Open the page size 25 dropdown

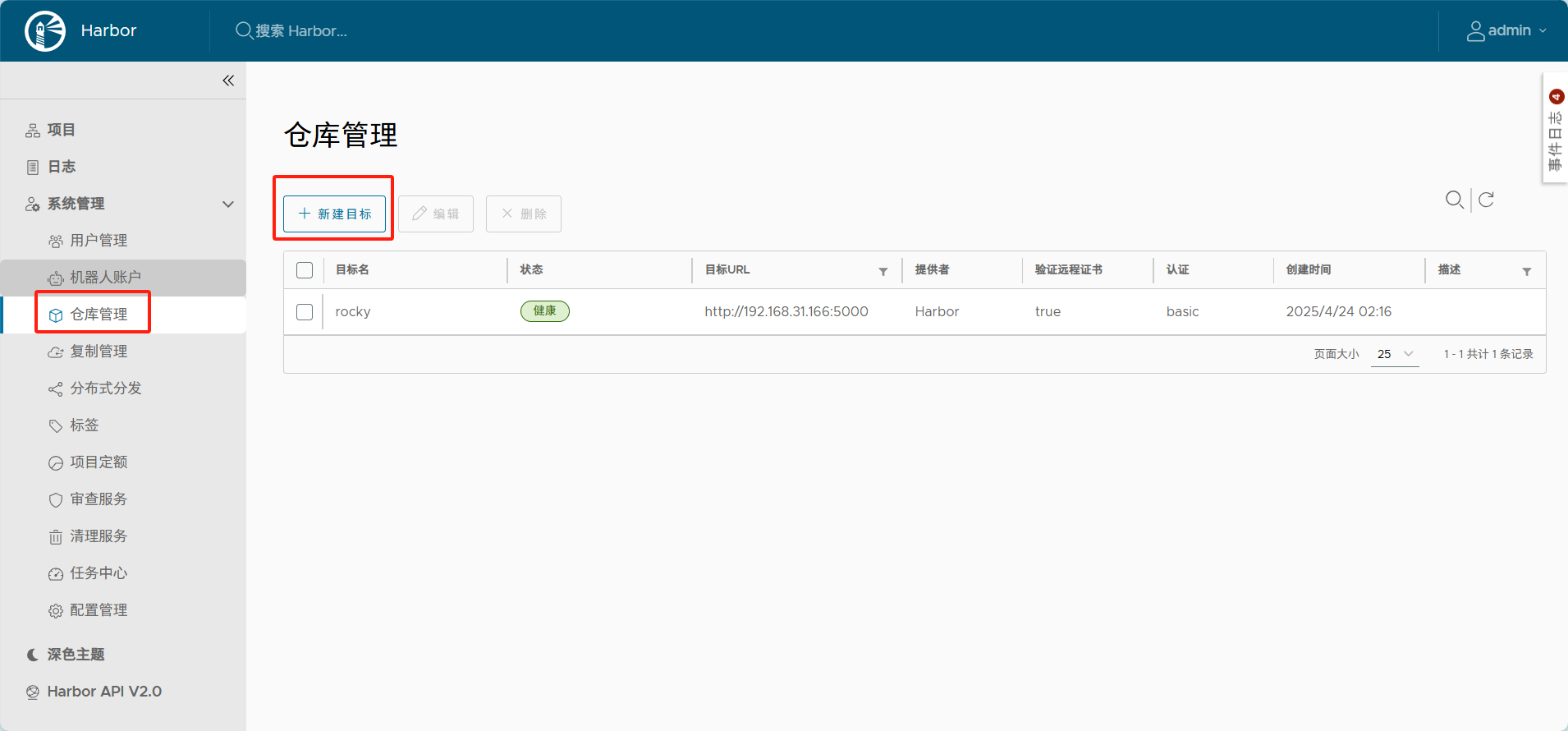1395,354
